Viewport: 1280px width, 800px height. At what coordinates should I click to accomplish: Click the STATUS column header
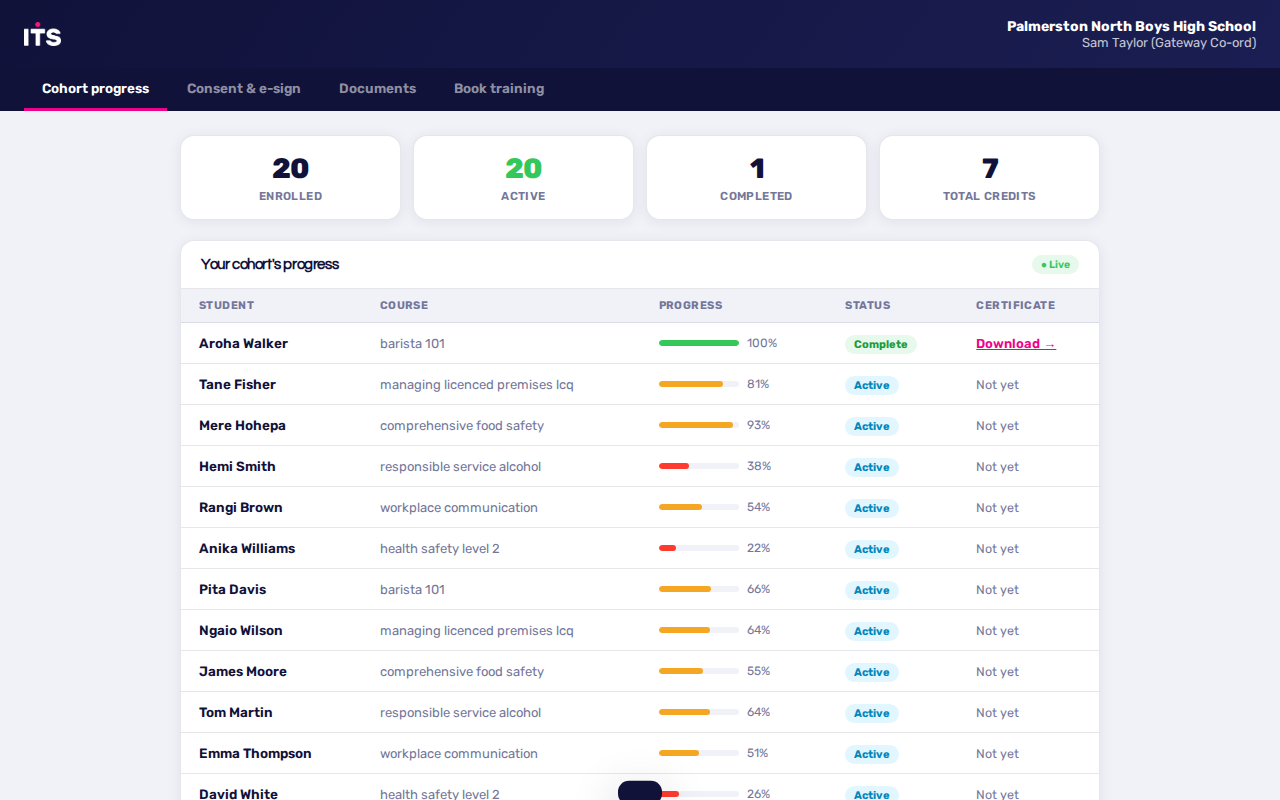point(867,306)
